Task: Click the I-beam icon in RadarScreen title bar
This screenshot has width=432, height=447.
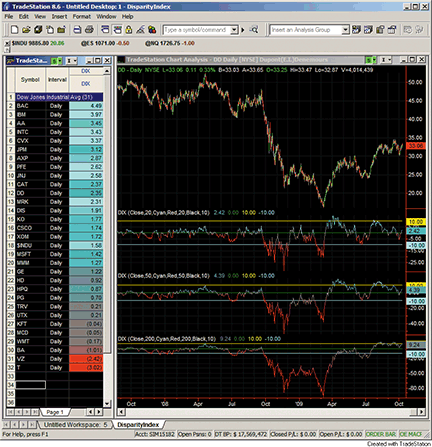Action: click(70, 61)
